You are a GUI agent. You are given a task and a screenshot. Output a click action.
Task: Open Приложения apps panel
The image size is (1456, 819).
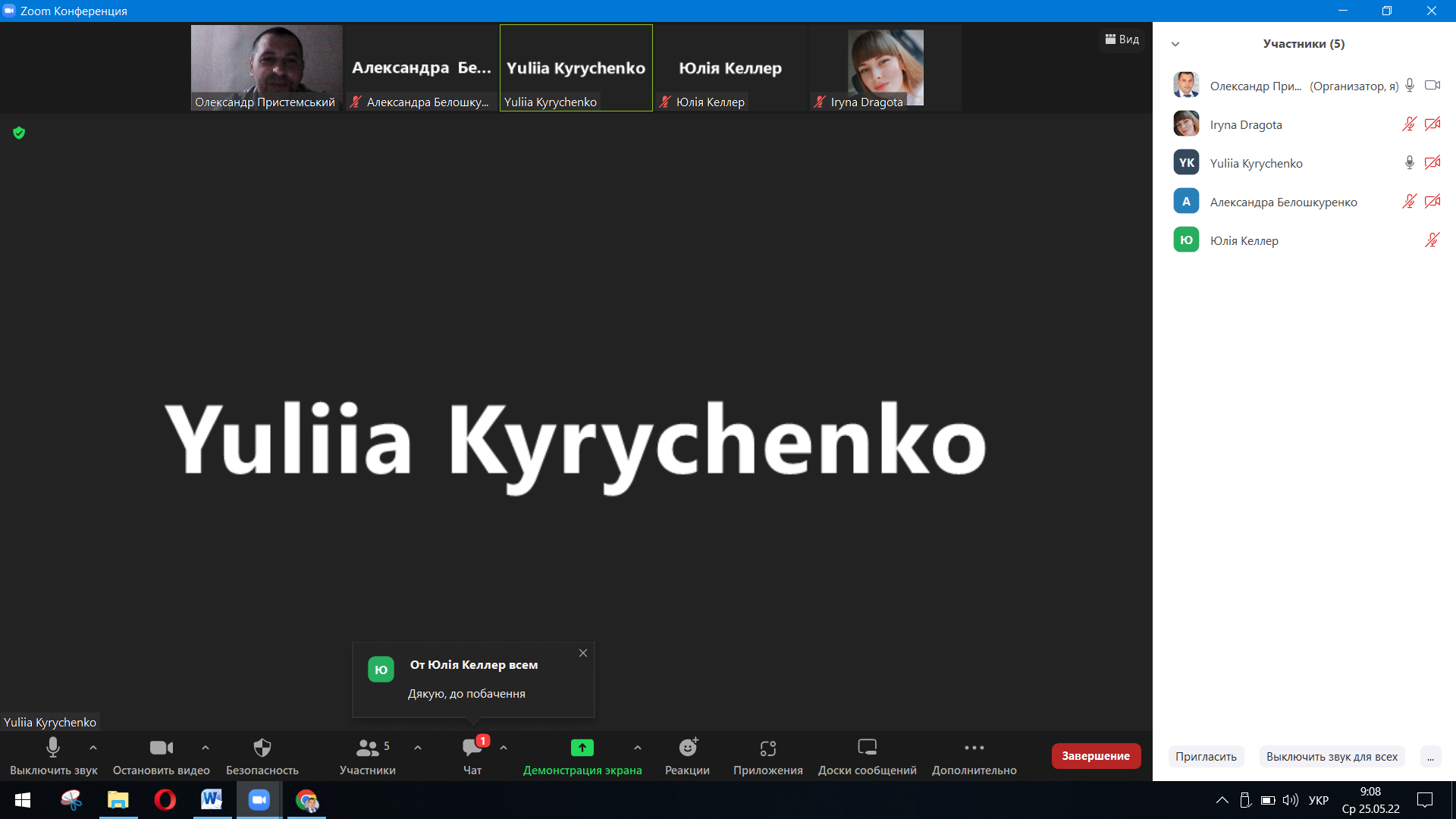coord(768,756)
